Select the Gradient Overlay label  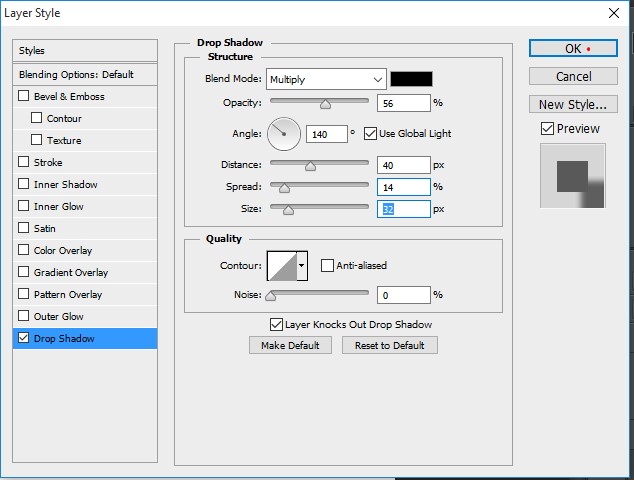coord(71,273)
